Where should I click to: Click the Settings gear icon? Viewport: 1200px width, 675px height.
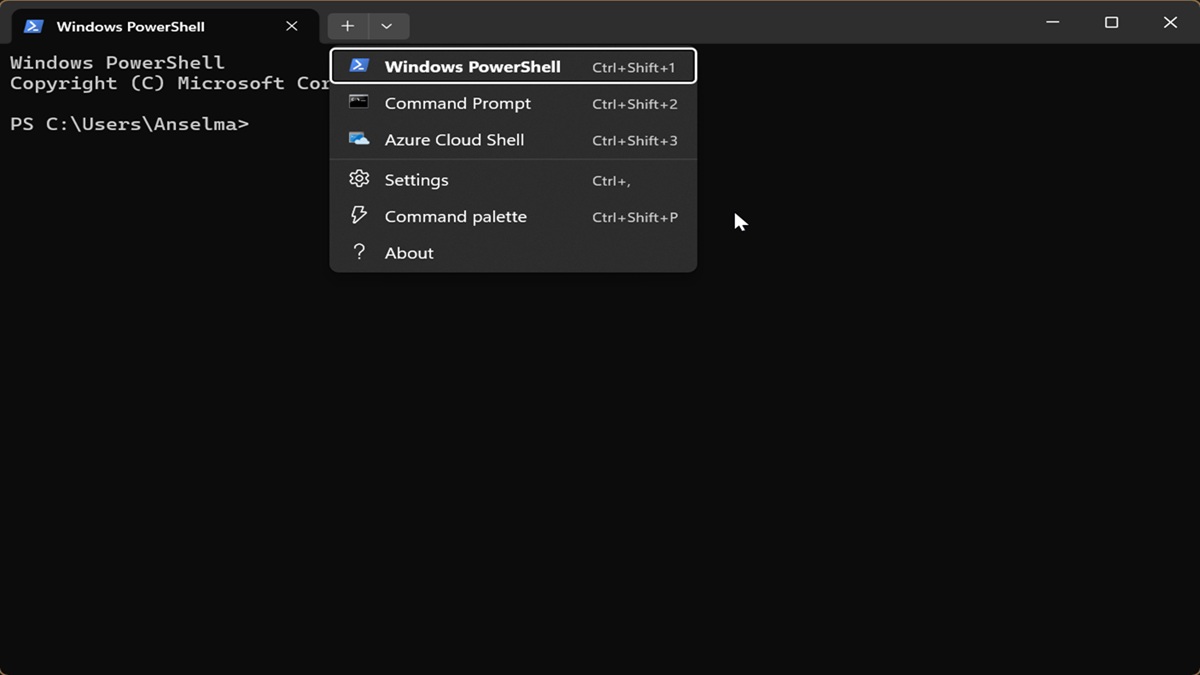tap(359, 179)
